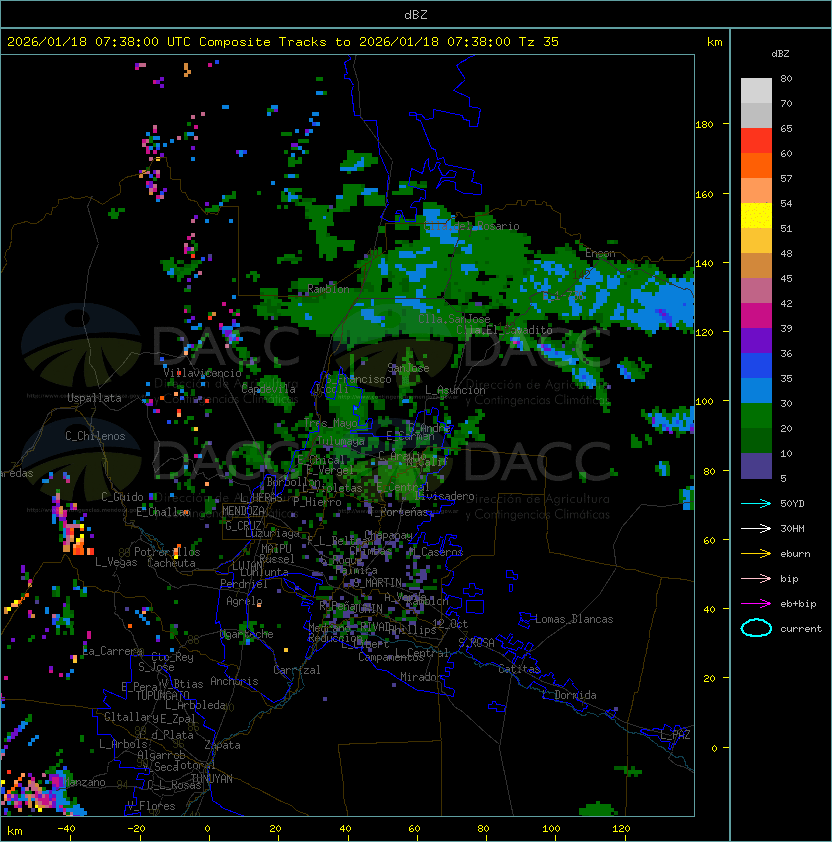Screen dimensions: 832x842
Task: Click the 'Agrelo' place label
Action: click(x=244, y=601)
